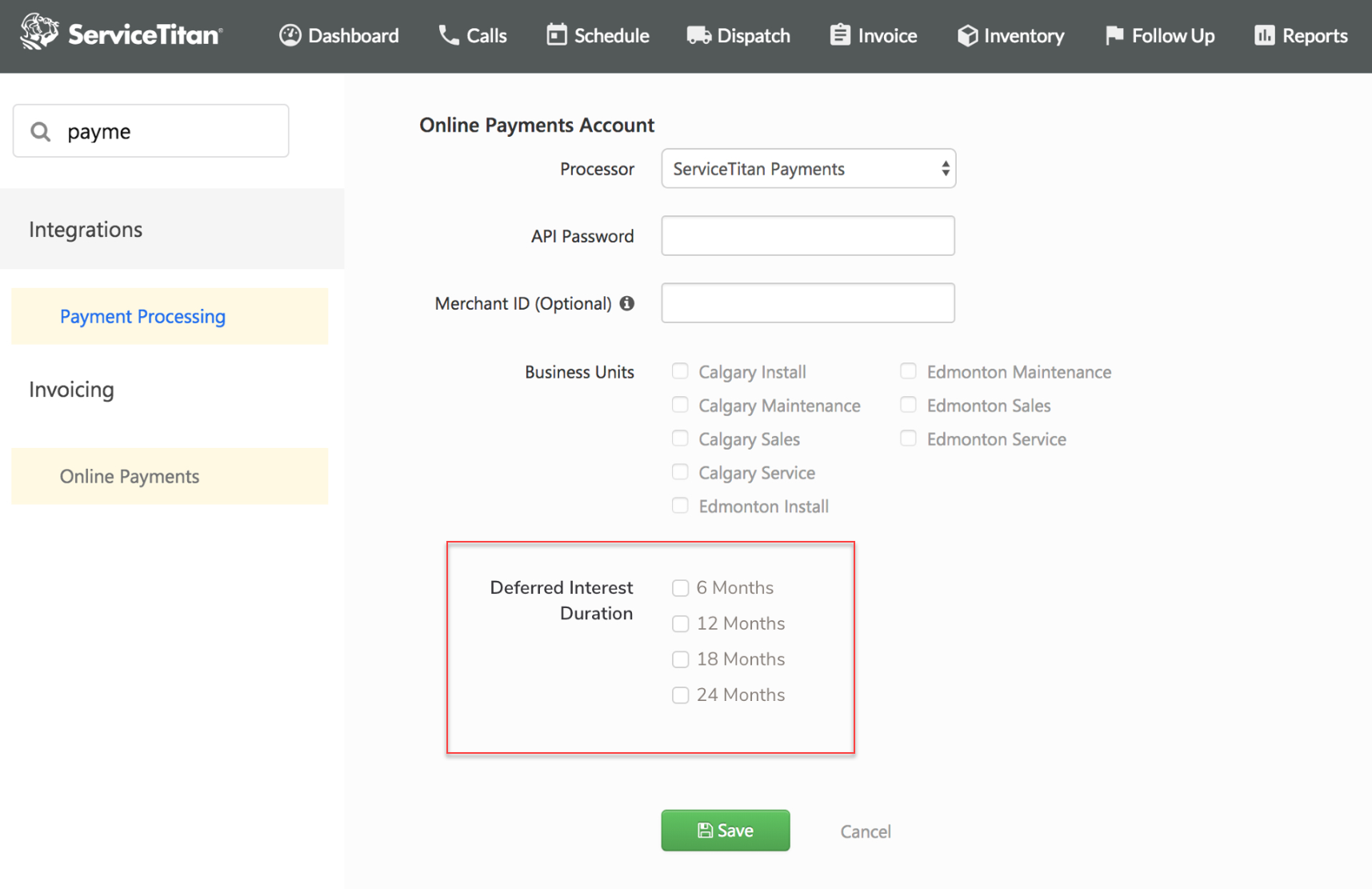Enable the 18 Months duration
Screen dimensions: 1372x889
tap(681, 659)
